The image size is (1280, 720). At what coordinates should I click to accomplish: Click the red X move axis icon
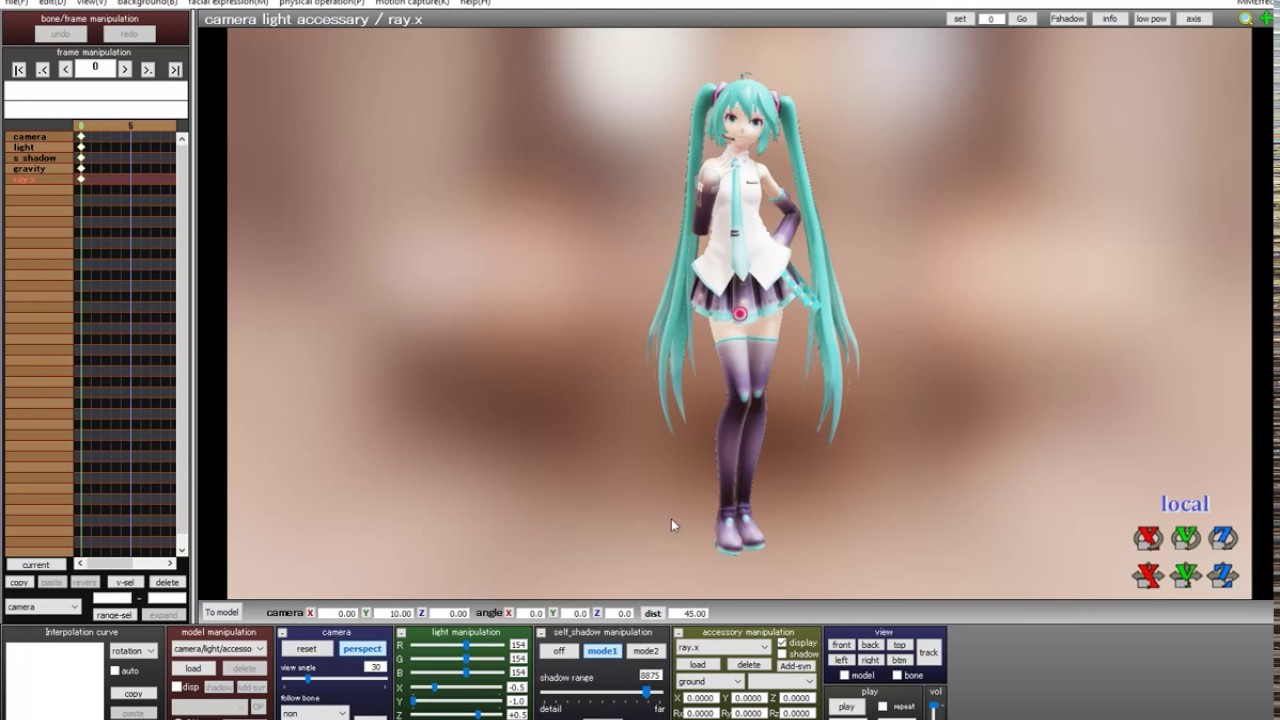1148,575
